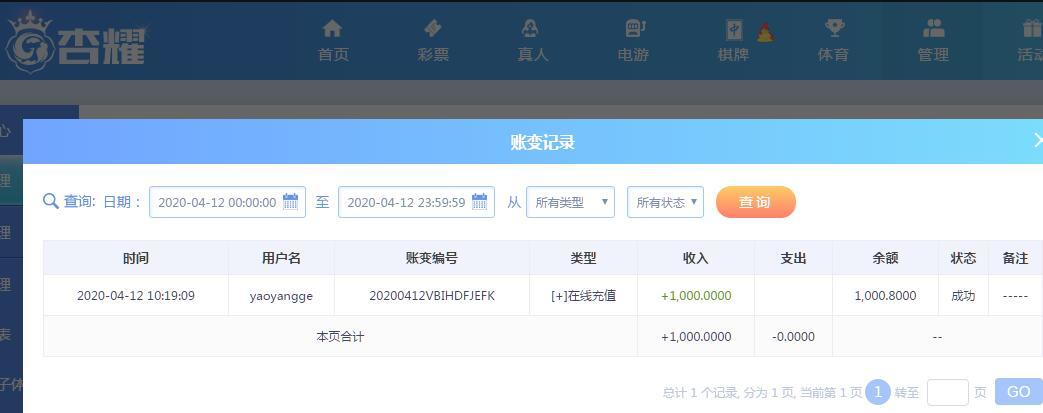Screen dimensions: 1043x413
Task: Select record number 20200412VBIHDFJEFK
Action: [432, 295]
